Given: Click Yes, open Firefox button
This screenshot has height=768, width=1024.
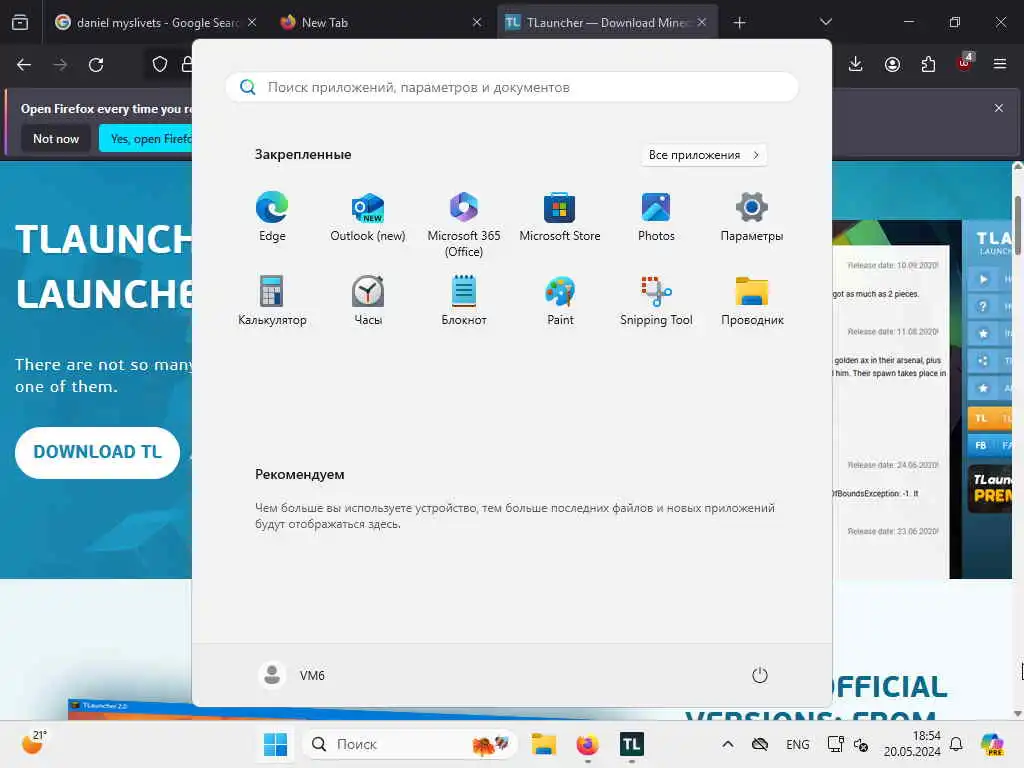Looking at the screenshot, I should 146,138.
